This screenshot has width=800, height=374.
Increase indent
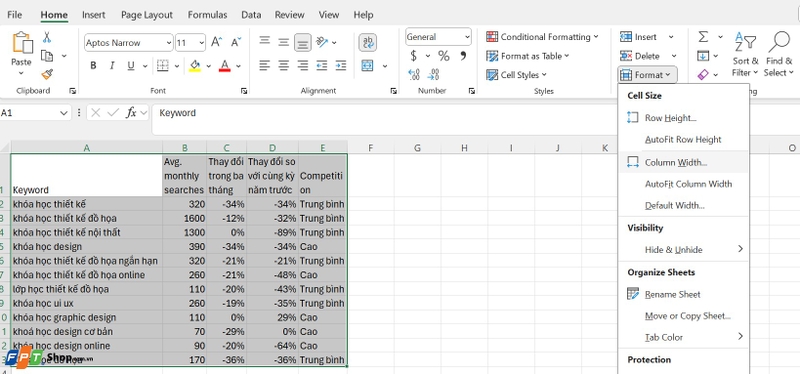(x=341, y=65)
